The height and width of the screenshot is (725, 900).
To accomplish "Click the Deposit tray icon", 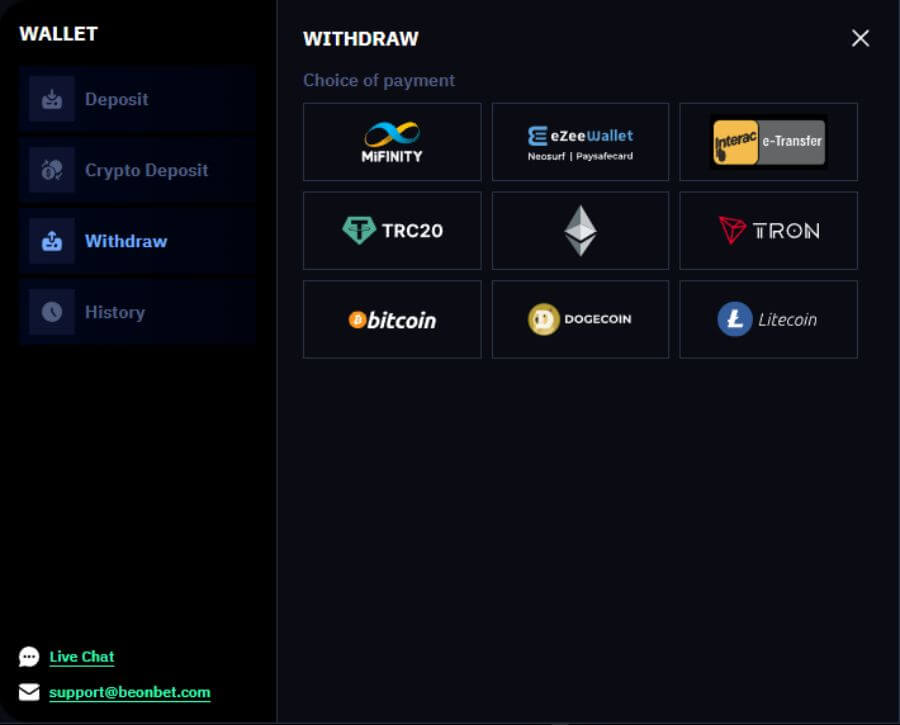I will coord(52,99).
